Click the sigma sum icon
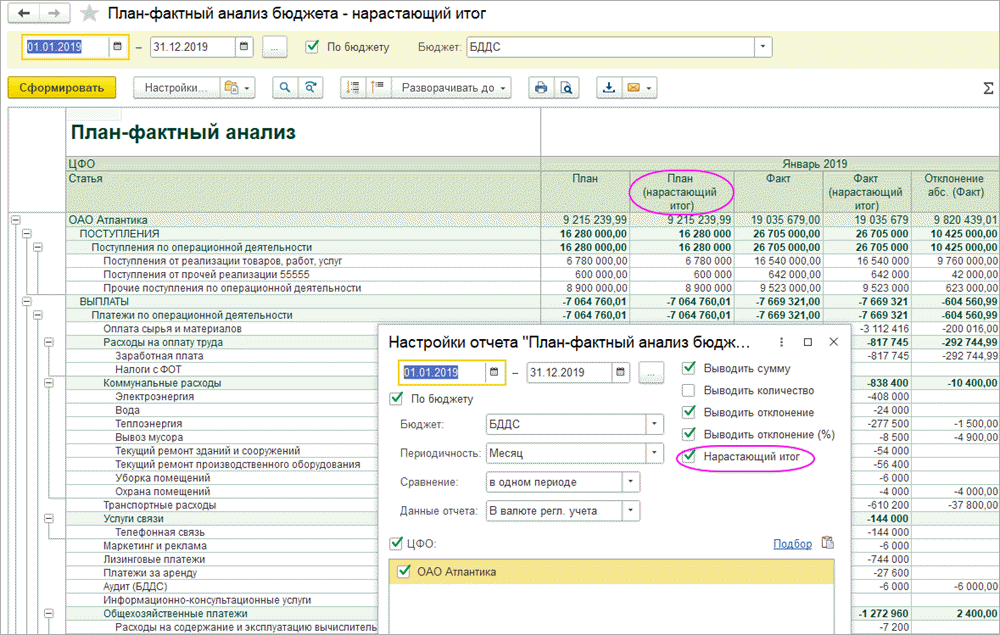 (x=988, y=88)
